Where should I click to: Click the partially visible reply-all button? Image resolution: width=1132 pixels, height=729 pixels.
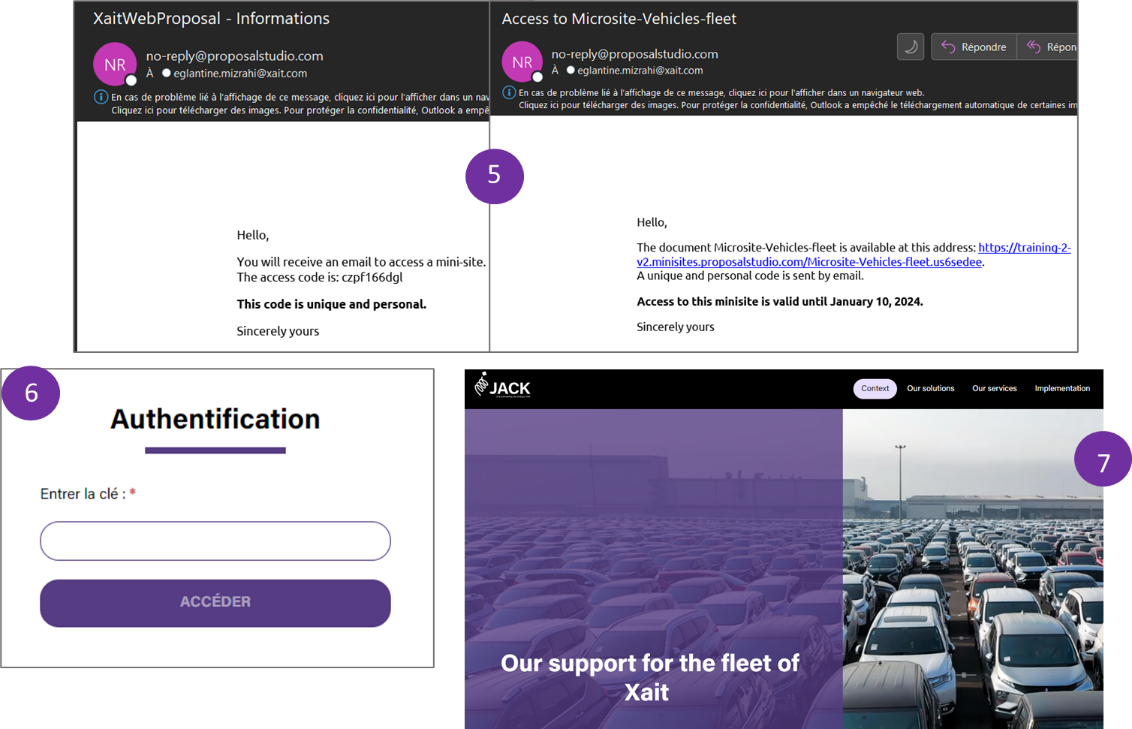coord(1048,47)
